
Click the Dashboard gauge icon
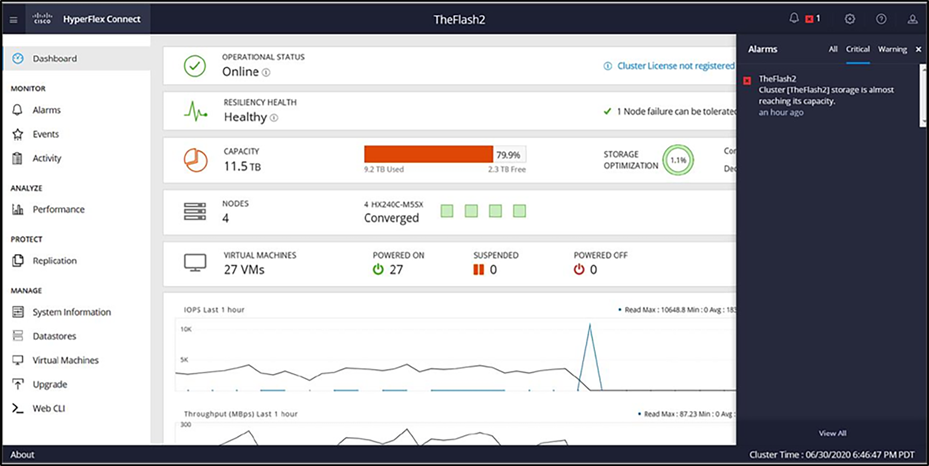tap(18, 59)
